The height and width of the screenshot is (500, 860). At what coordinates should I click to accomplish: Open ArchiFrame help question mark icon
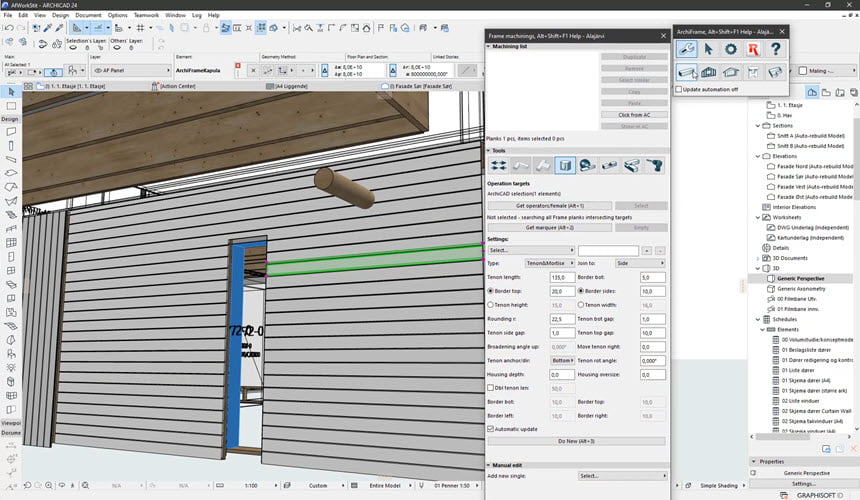[776, 49]
